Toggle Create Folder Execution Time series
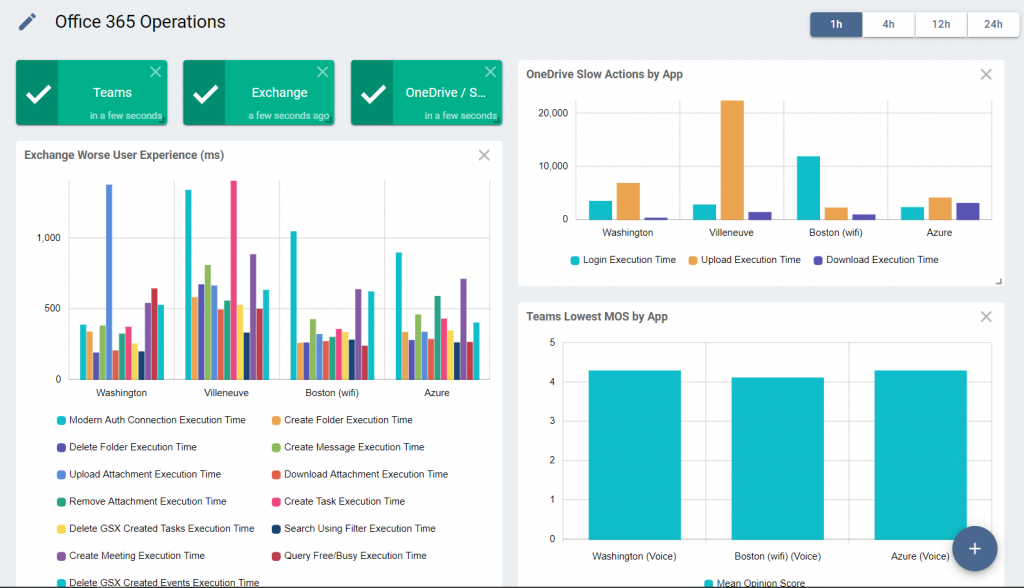1024x588 pixels. (342, 420)
